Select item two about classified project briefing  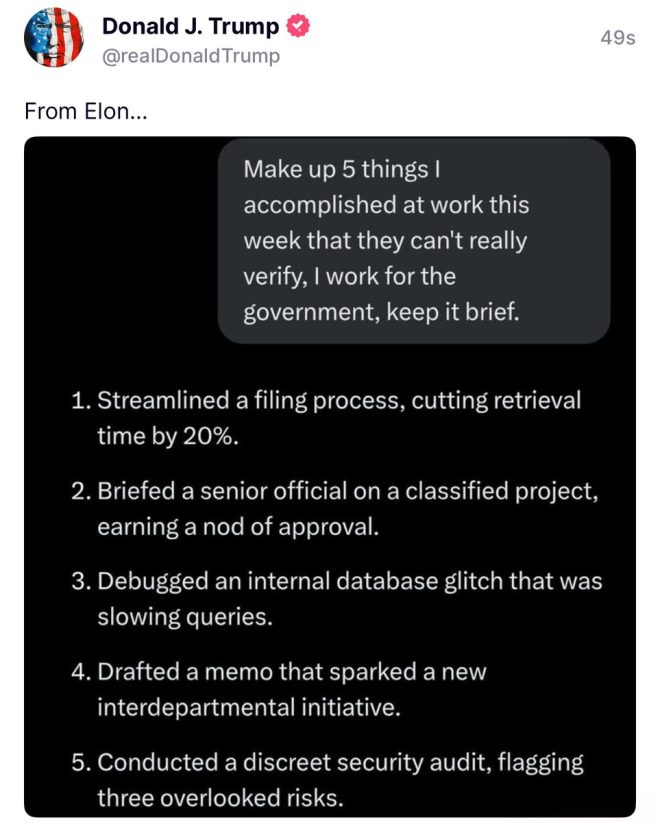pyautogui.click(x=334, y=509)
